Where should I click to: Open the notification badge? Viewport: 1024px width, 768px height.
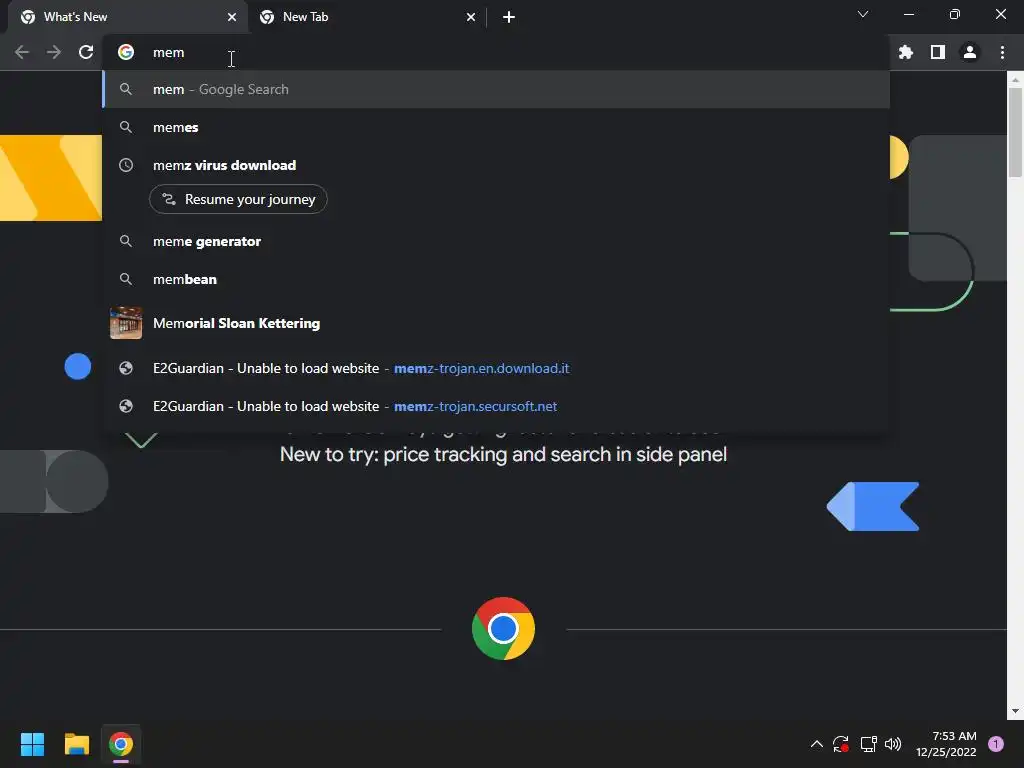(x=996, y=744)
